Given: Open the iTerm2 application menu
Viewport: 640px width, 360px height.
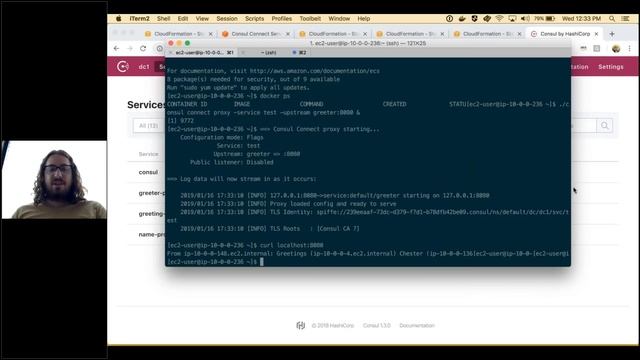Looking at the screenshot, I should [140, 18].
